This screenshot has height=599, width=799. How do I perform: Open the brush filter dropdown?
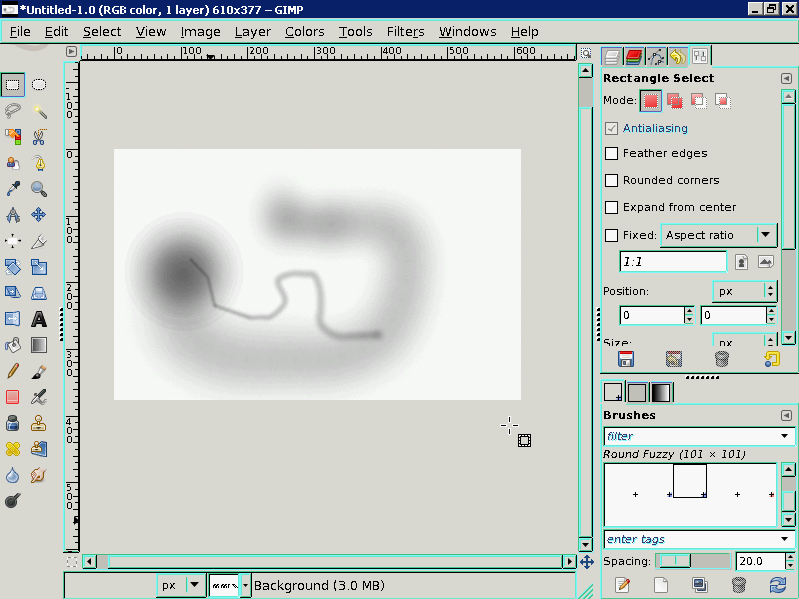click(x=785, y=437)
